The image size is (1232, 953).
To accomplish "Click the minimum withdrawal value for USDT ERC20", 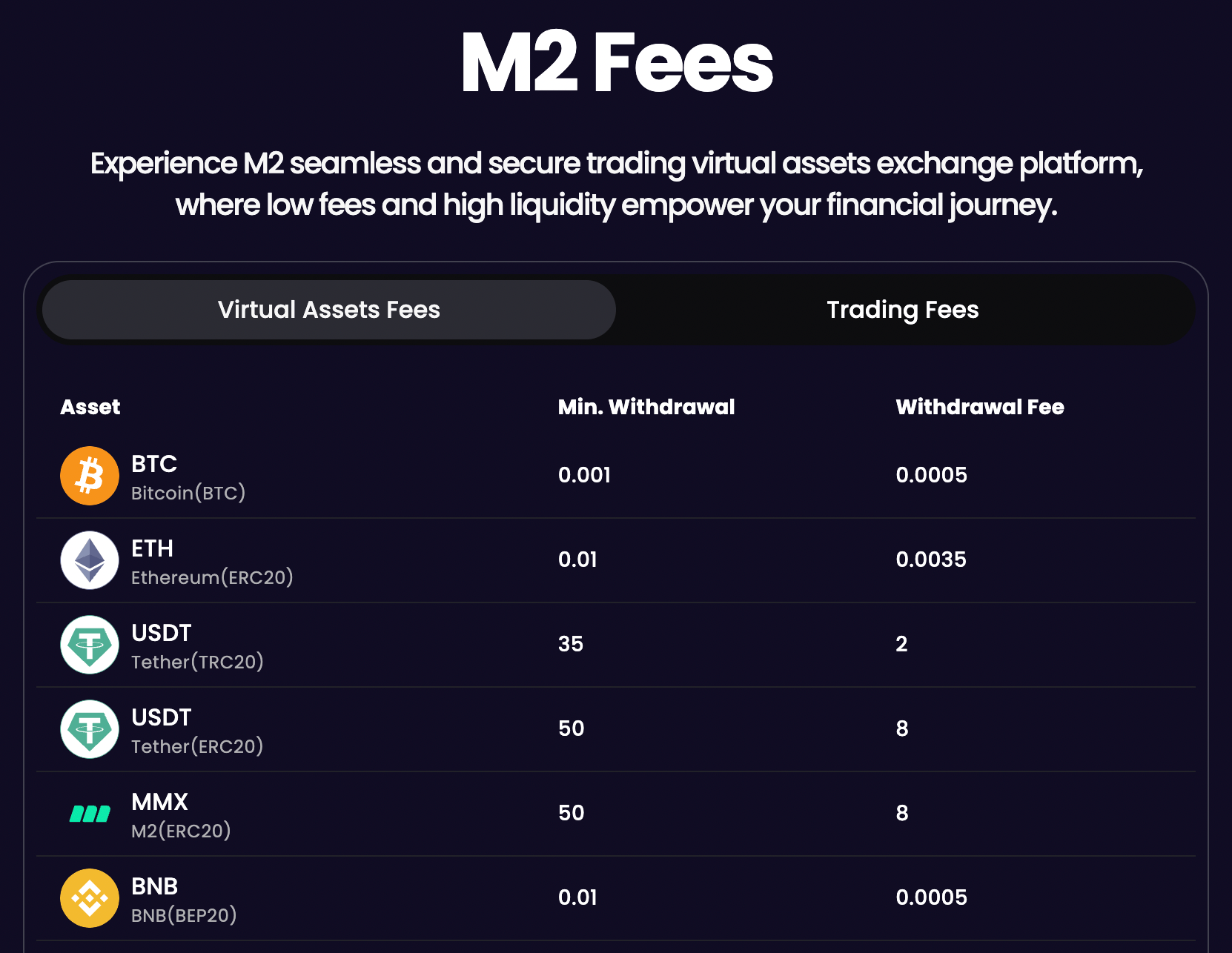I will 571,728.
